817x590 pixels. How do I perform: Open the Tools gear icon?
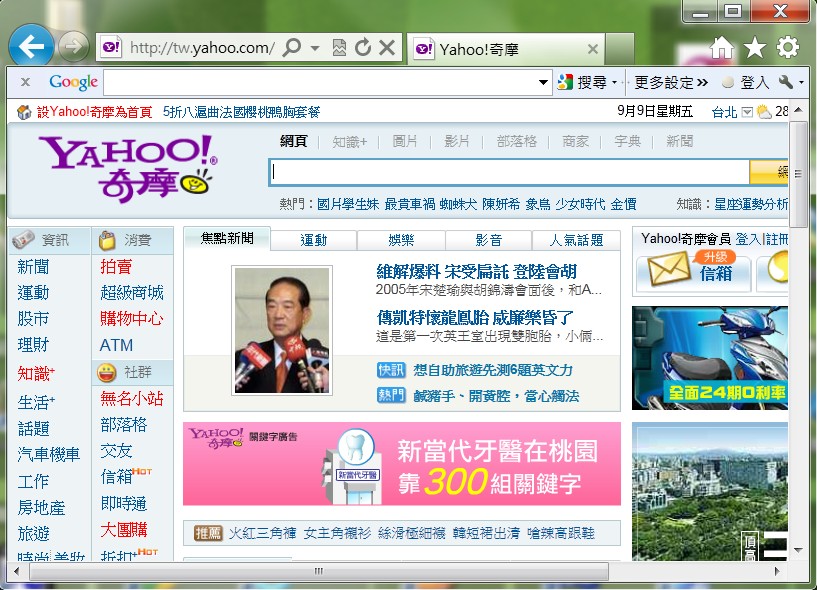click(x=787, y=47)
